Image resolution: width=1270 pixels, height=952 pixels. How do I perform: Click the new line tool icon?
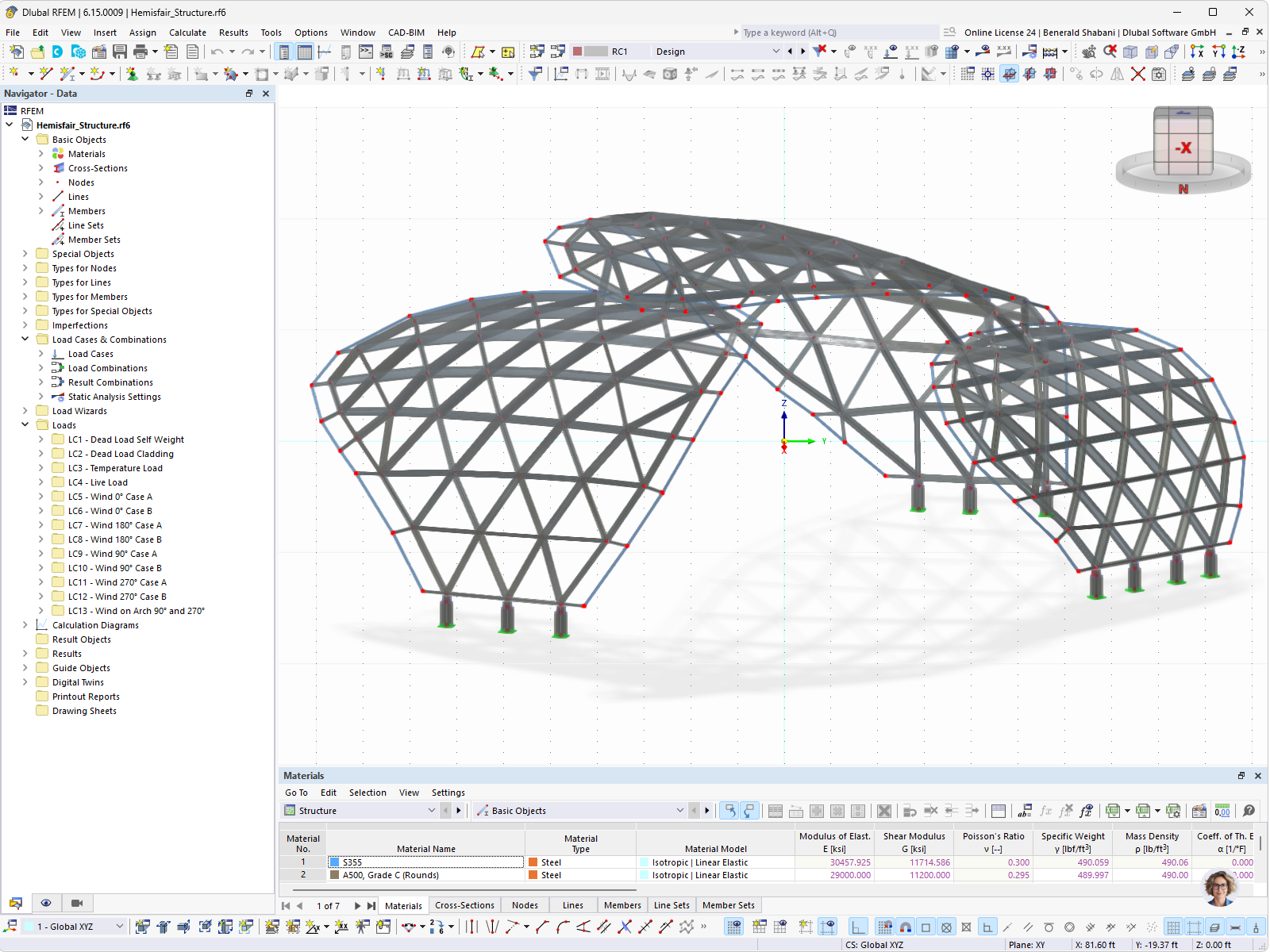click(x=46, y=74)
